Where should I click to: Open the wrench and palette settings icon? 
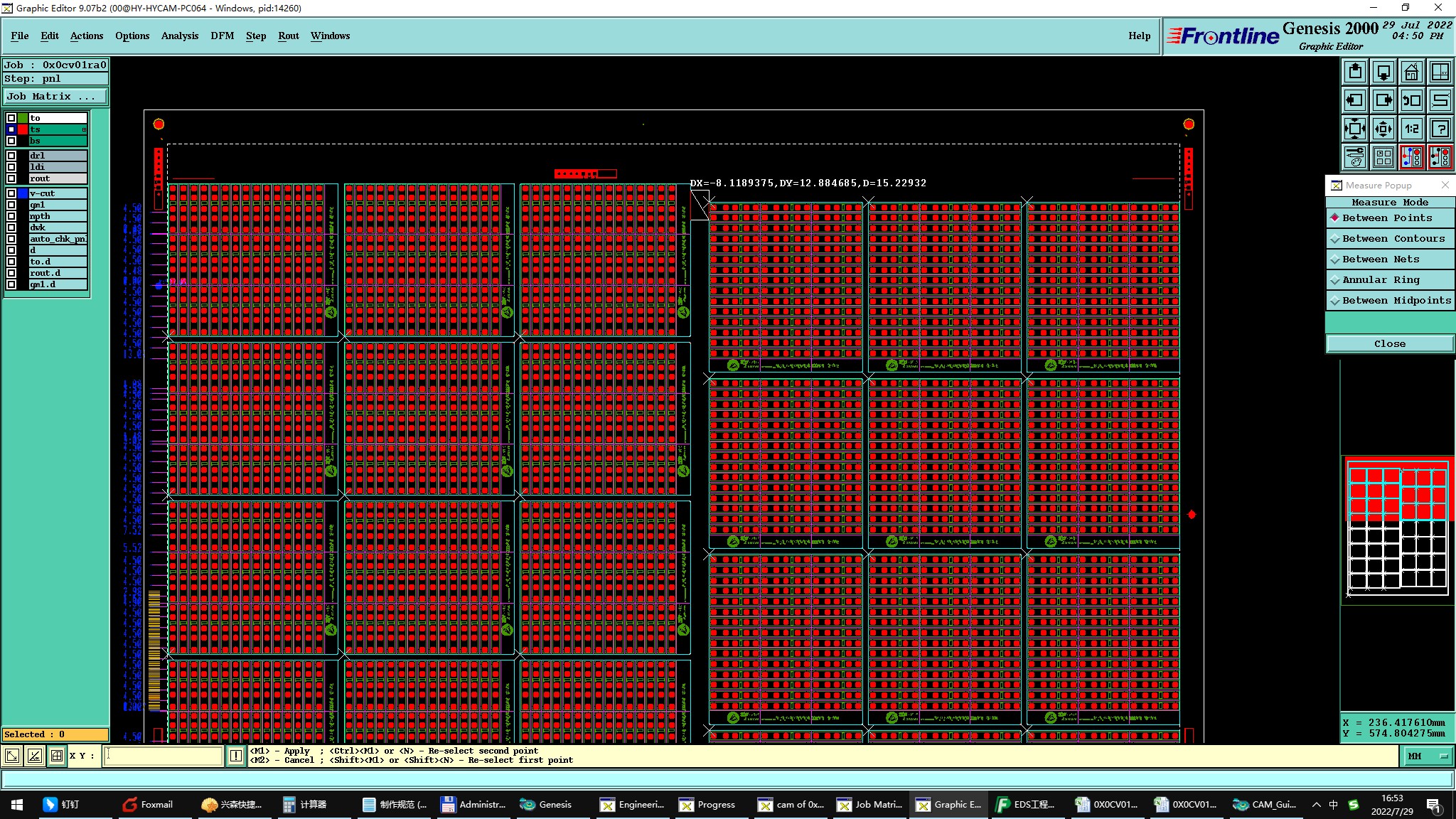coord(1355,157)
